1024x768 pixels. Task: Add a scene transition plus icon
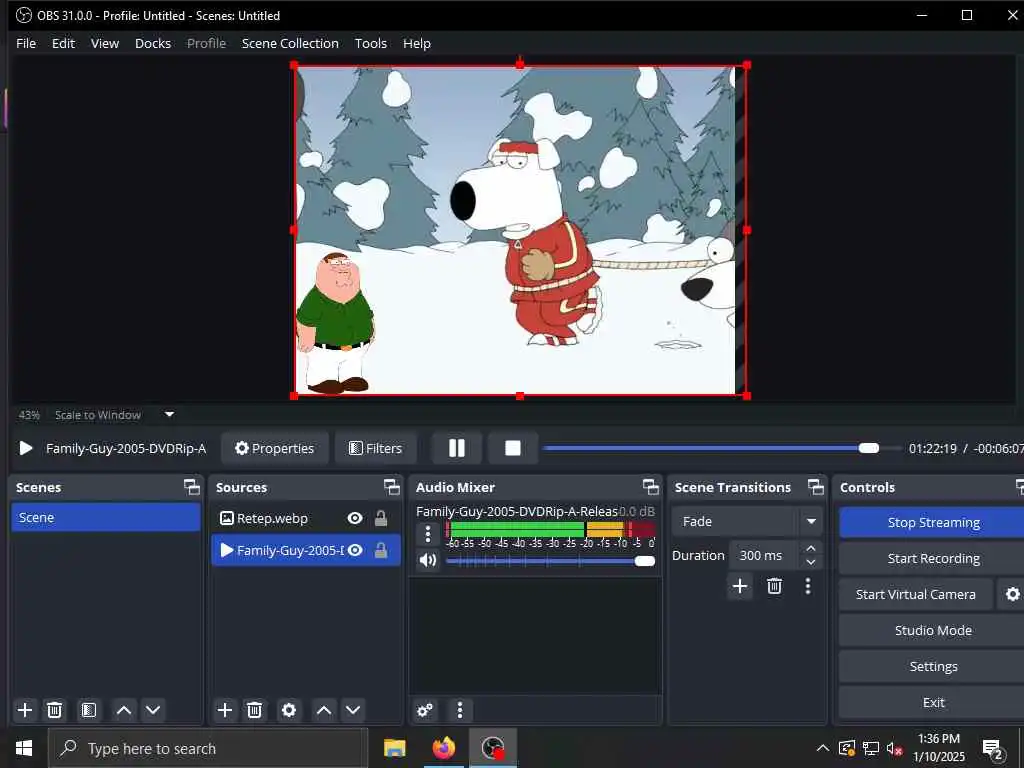click(x=740, y=586)
